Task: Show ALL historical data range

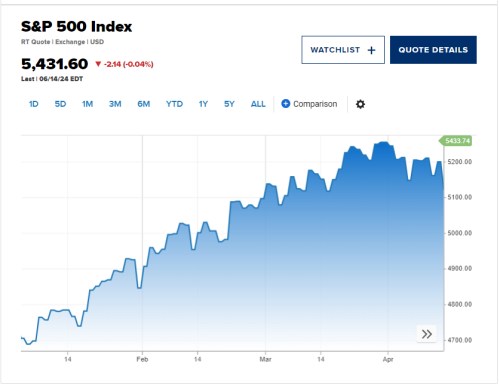Action: 258,104
